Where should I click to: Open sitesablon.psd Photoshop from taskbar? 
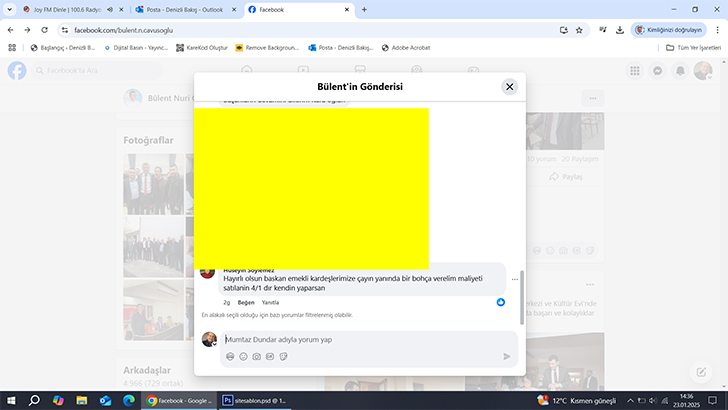(254, 400)
